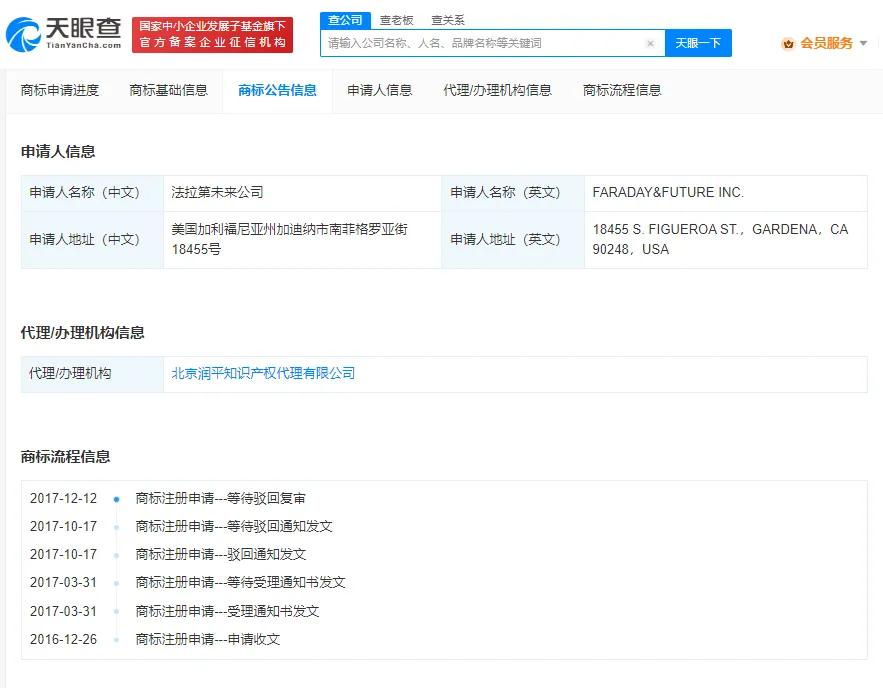The height and width of the screenshot is (688, 883).
Task: Click the English address 18455 S. FIGUEROA ST.
Action: (x=720, y=239)
